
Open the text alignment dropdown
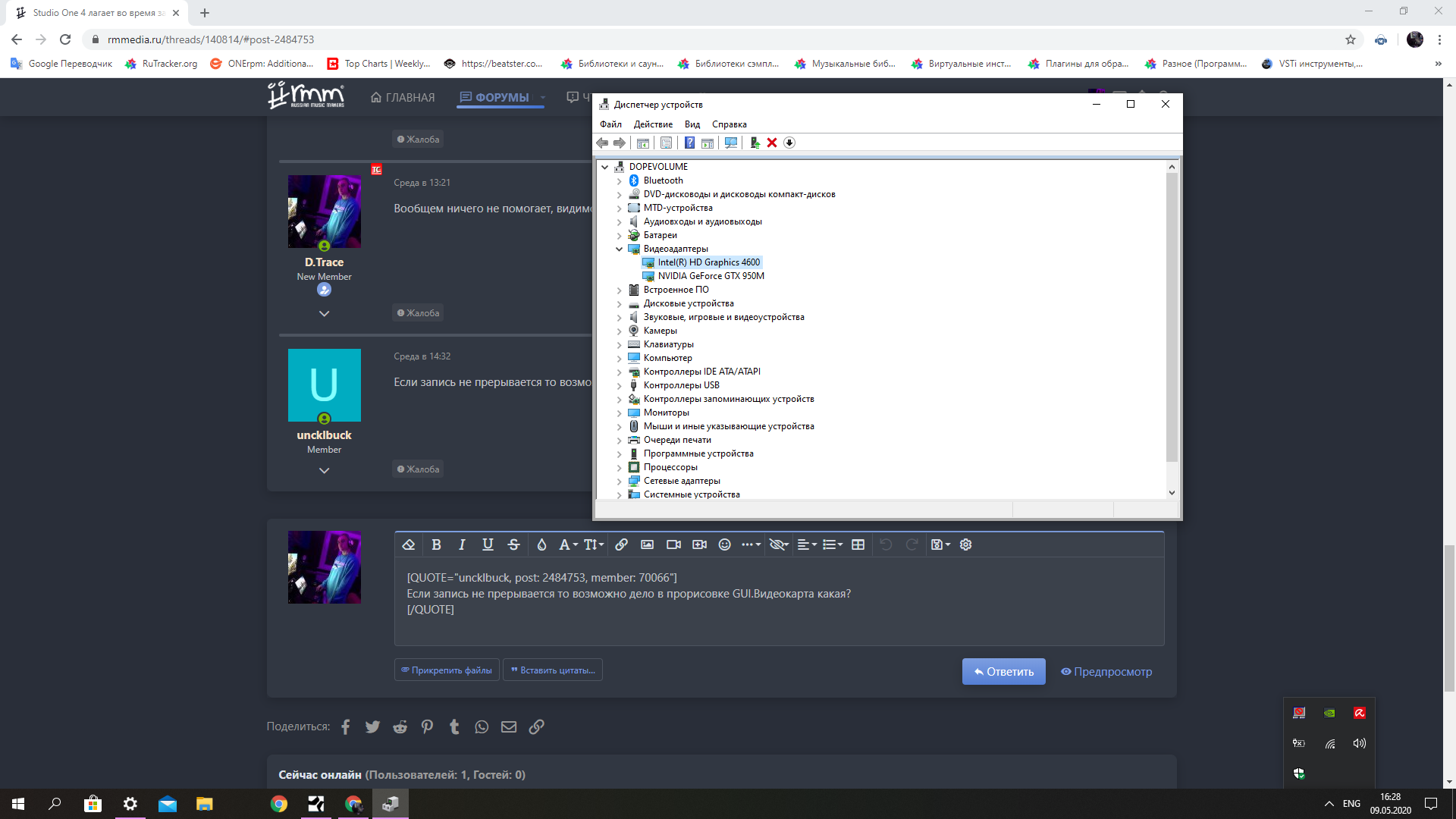coord(807,544)
